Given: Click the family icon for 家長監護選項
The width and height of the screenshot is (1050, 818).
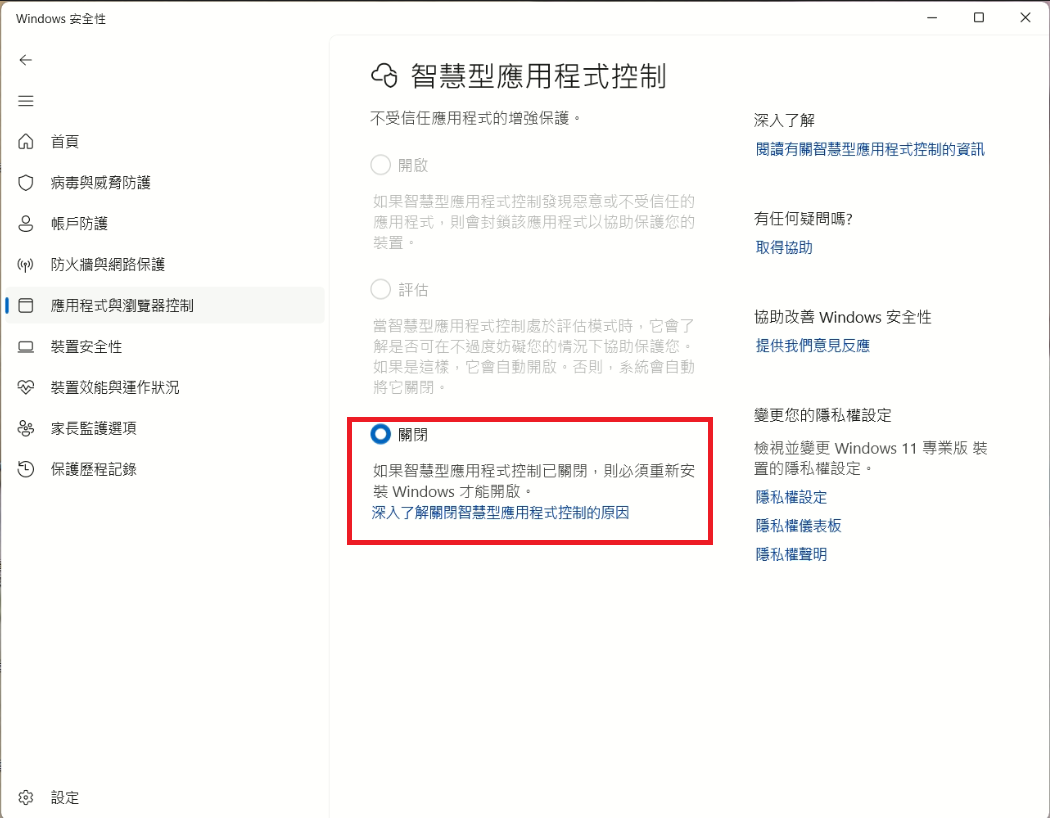Looking at the screenshot, I should 26,429.
